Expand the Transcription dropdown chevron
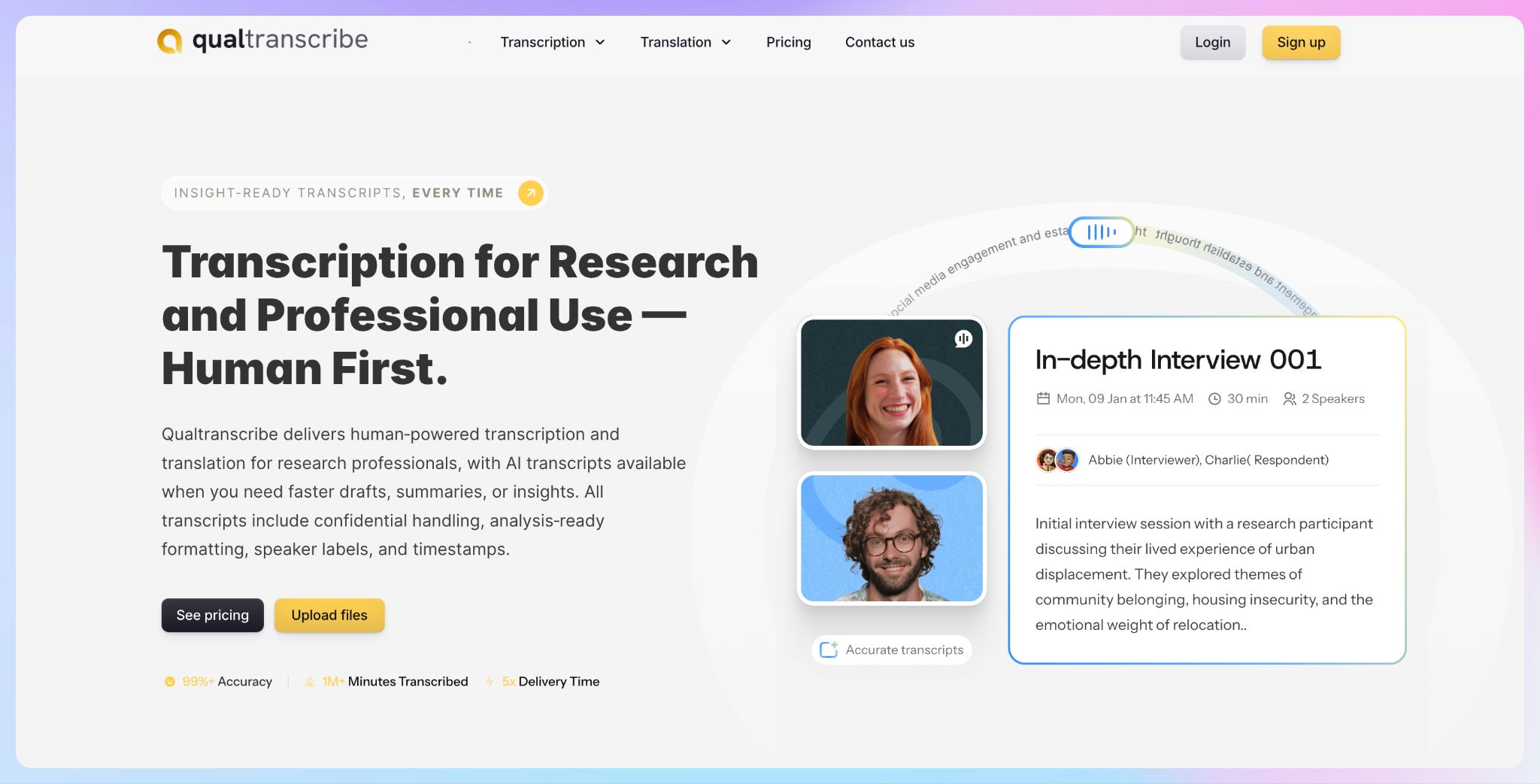The image size is (1540, 784). click(x=600, y=43)
